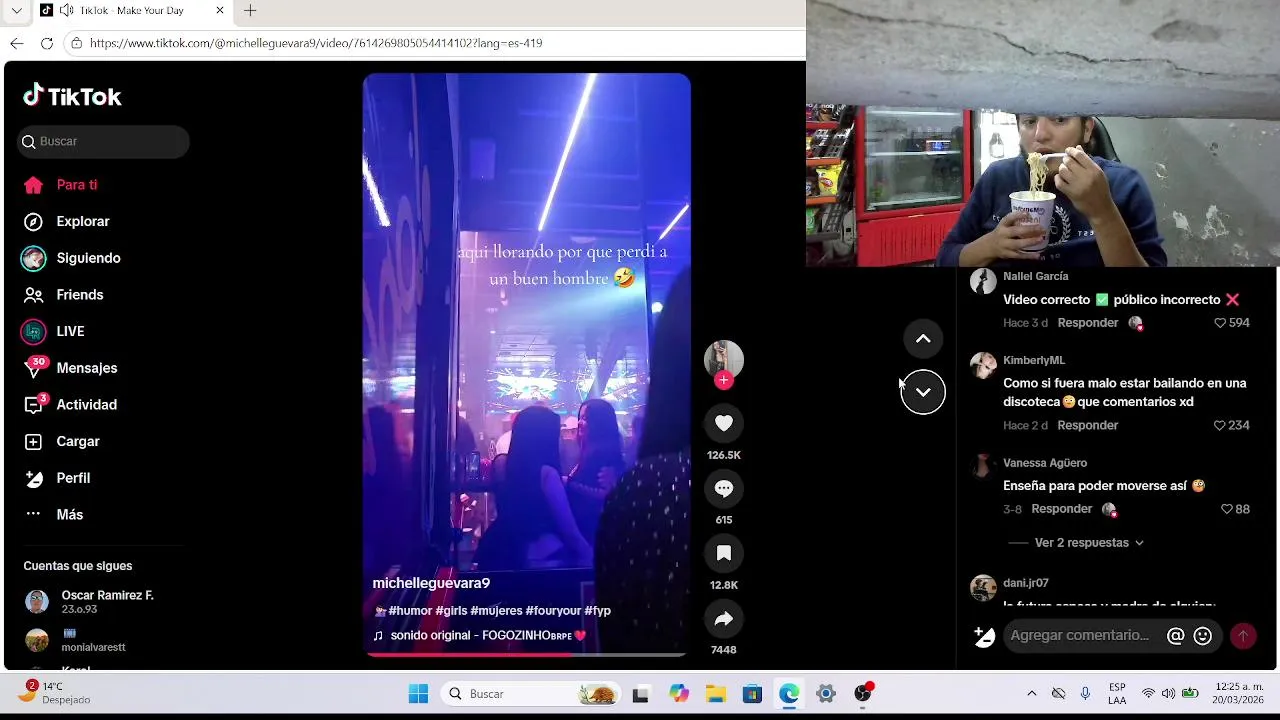Go to next video with down arrow
Viewport: 1280px width, 720px height.
coord(923,392)
